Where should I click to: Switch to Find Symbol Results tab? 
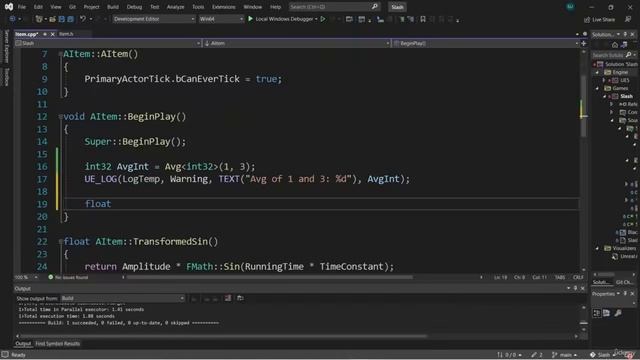58,344
